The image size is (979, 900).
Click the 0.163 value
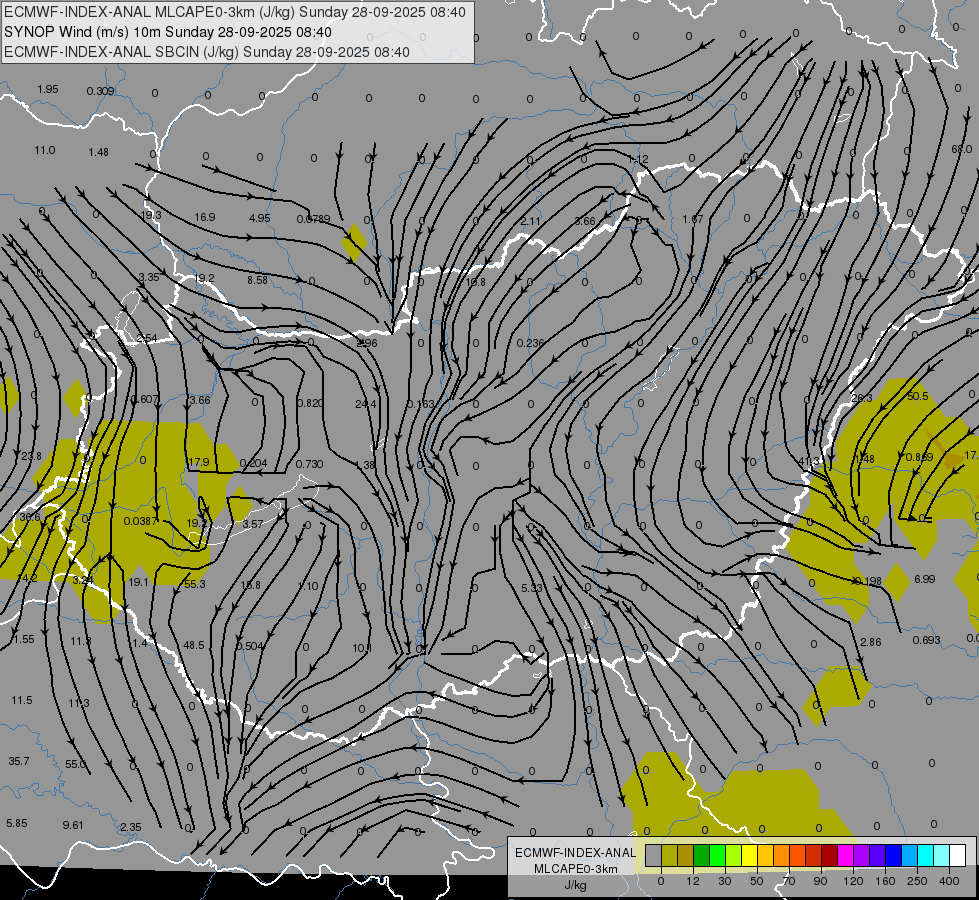420,404
